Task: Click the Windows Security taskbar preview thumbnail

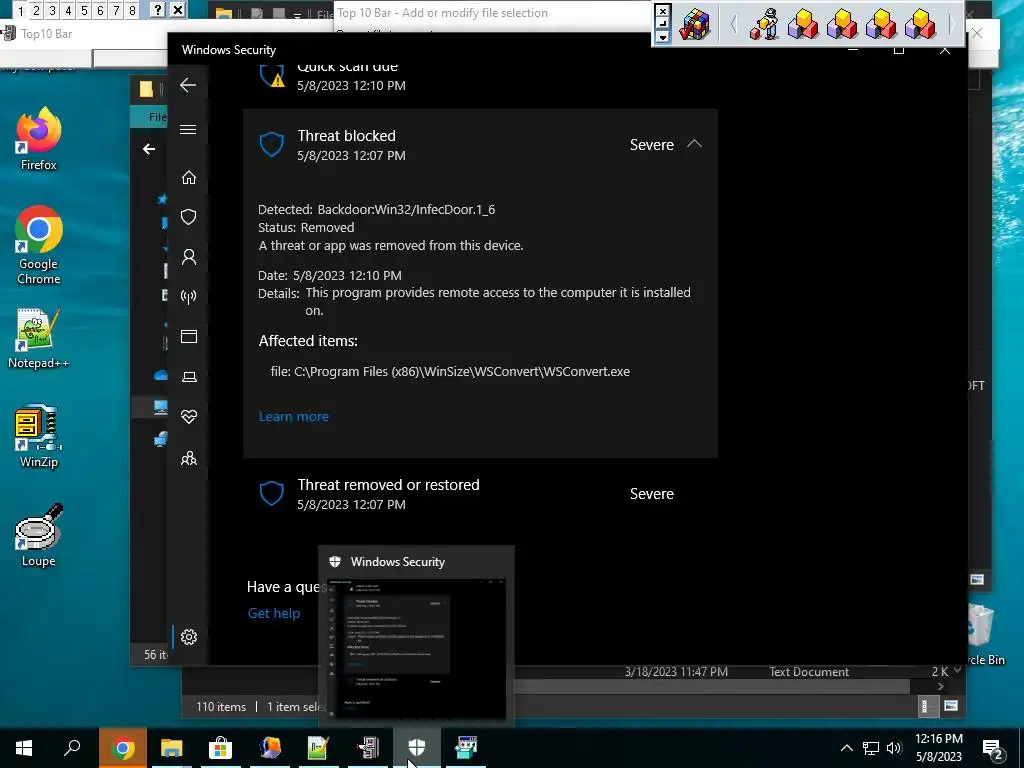Action: [x=417, y=648]
